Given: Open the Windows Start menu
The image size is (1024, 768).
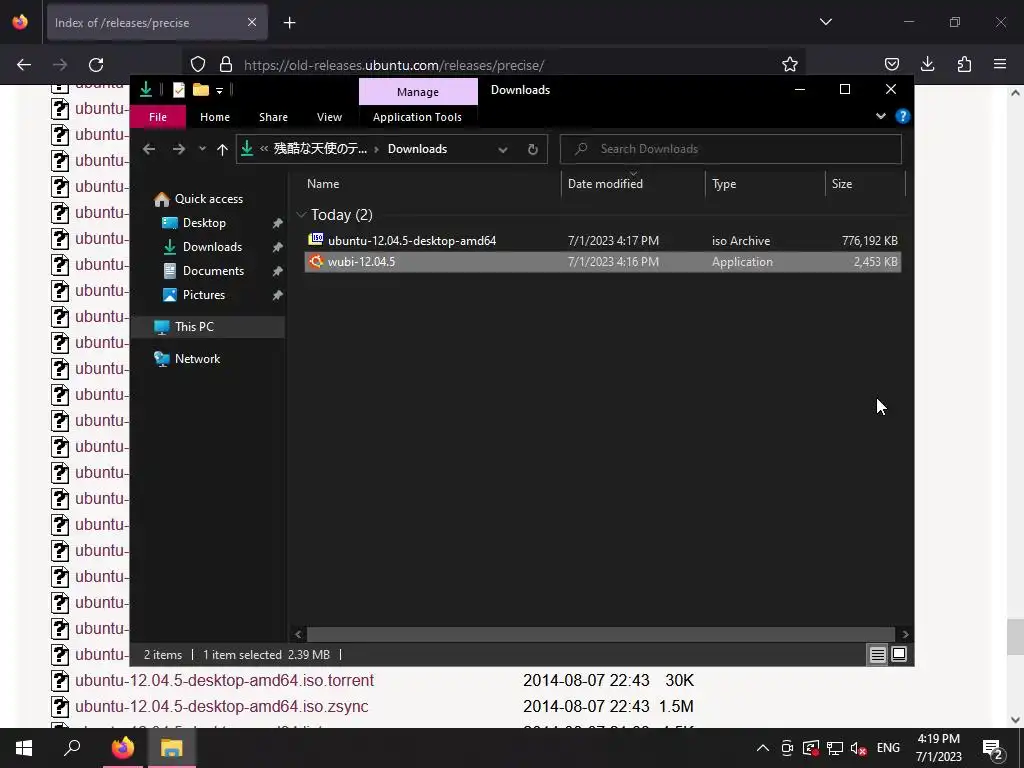Looking at the screenshot, I should (24, 748).
